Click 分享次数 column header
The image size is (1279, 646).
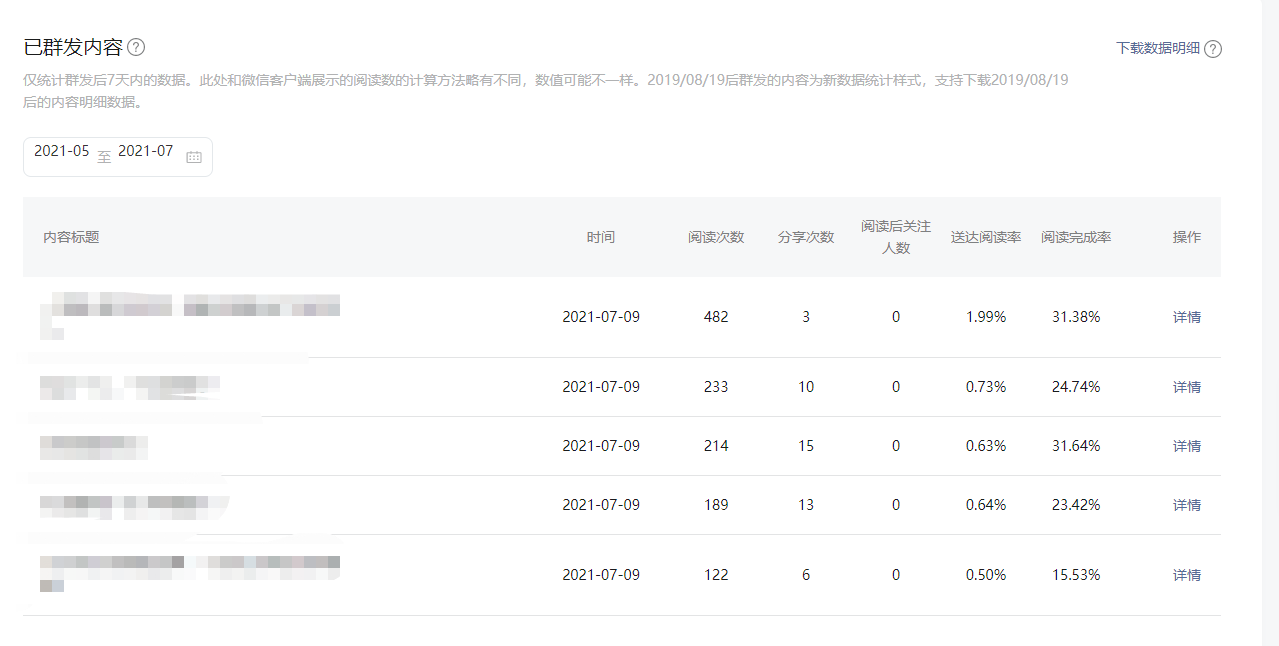coord(806,237)
